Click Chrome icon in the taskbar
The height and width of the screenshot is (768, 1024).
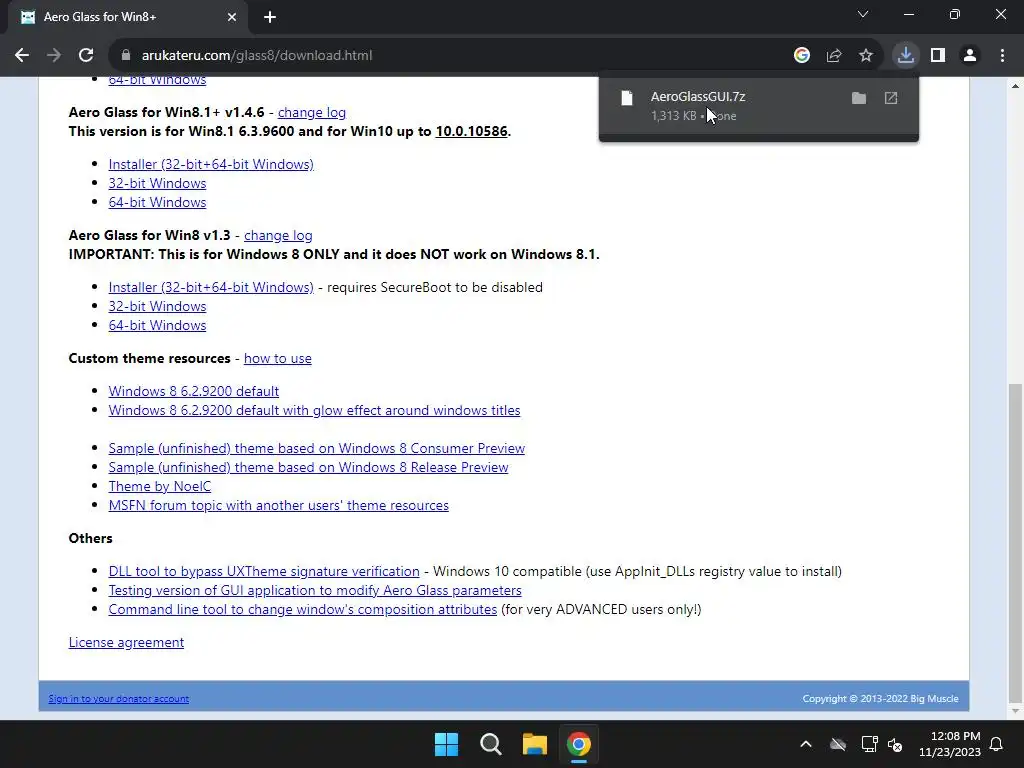click(579, 744)
